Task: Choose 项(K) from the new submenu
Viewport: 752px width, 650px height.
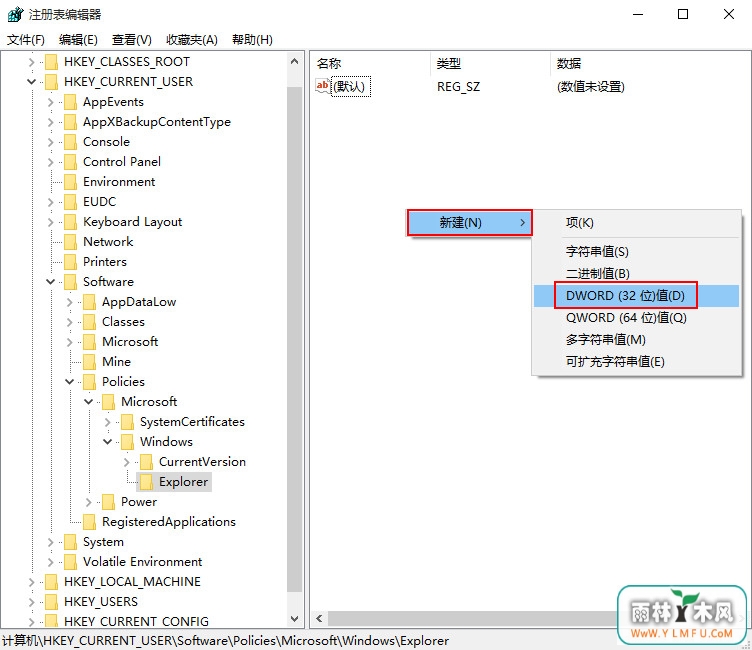Action: click(x=636, y=223)
